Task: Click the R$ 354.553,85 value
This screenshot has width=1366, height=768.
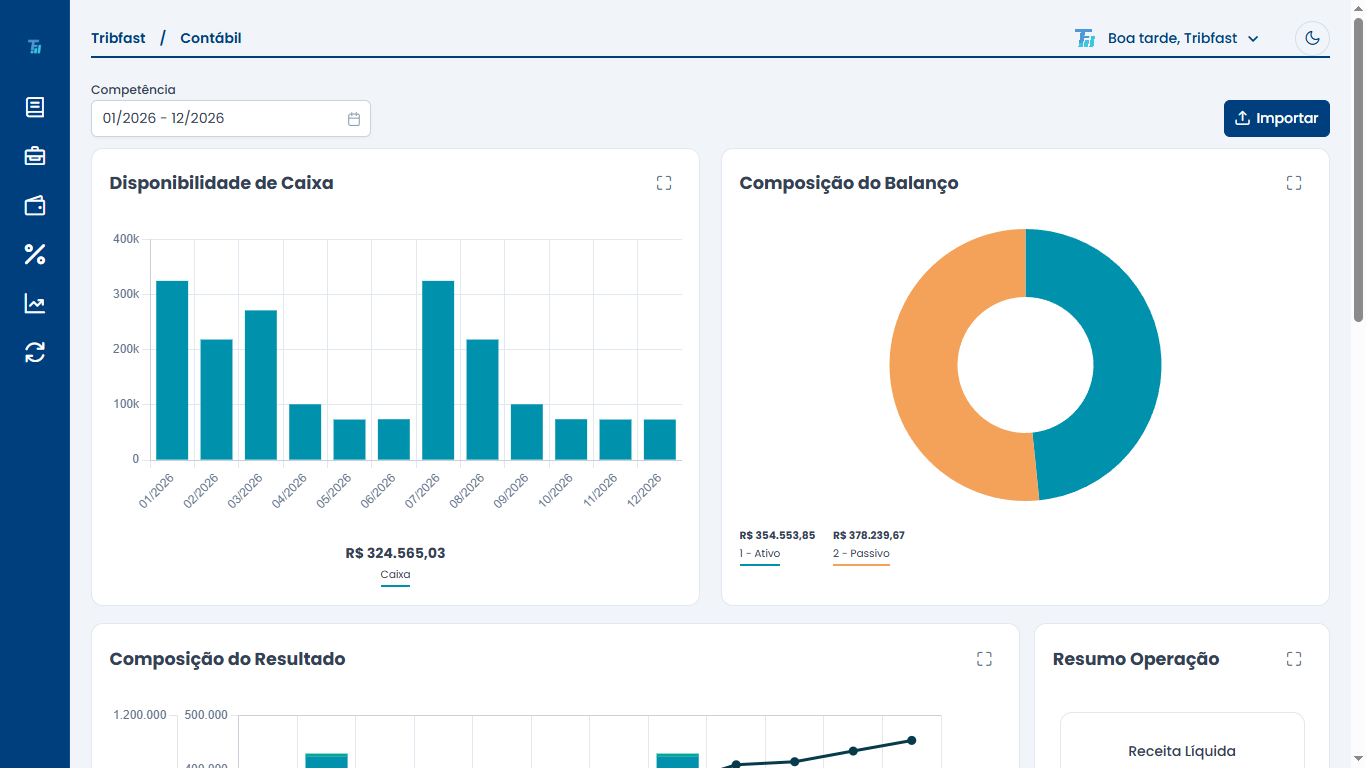Action: pos(777,535)
